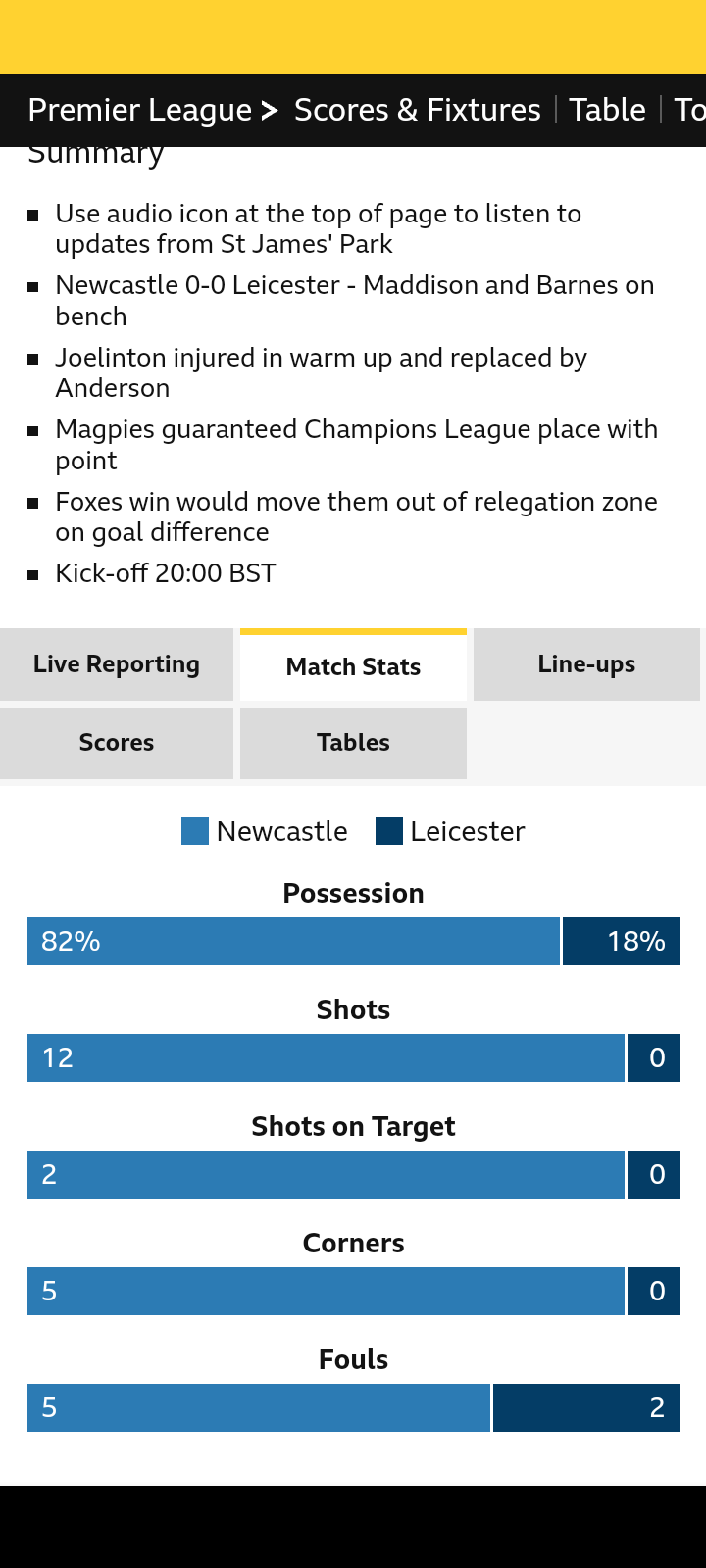Viewport: 706px width, 1568px height.
Task: Click the Newcastle legend color swatch
Action: pos(195,831)
